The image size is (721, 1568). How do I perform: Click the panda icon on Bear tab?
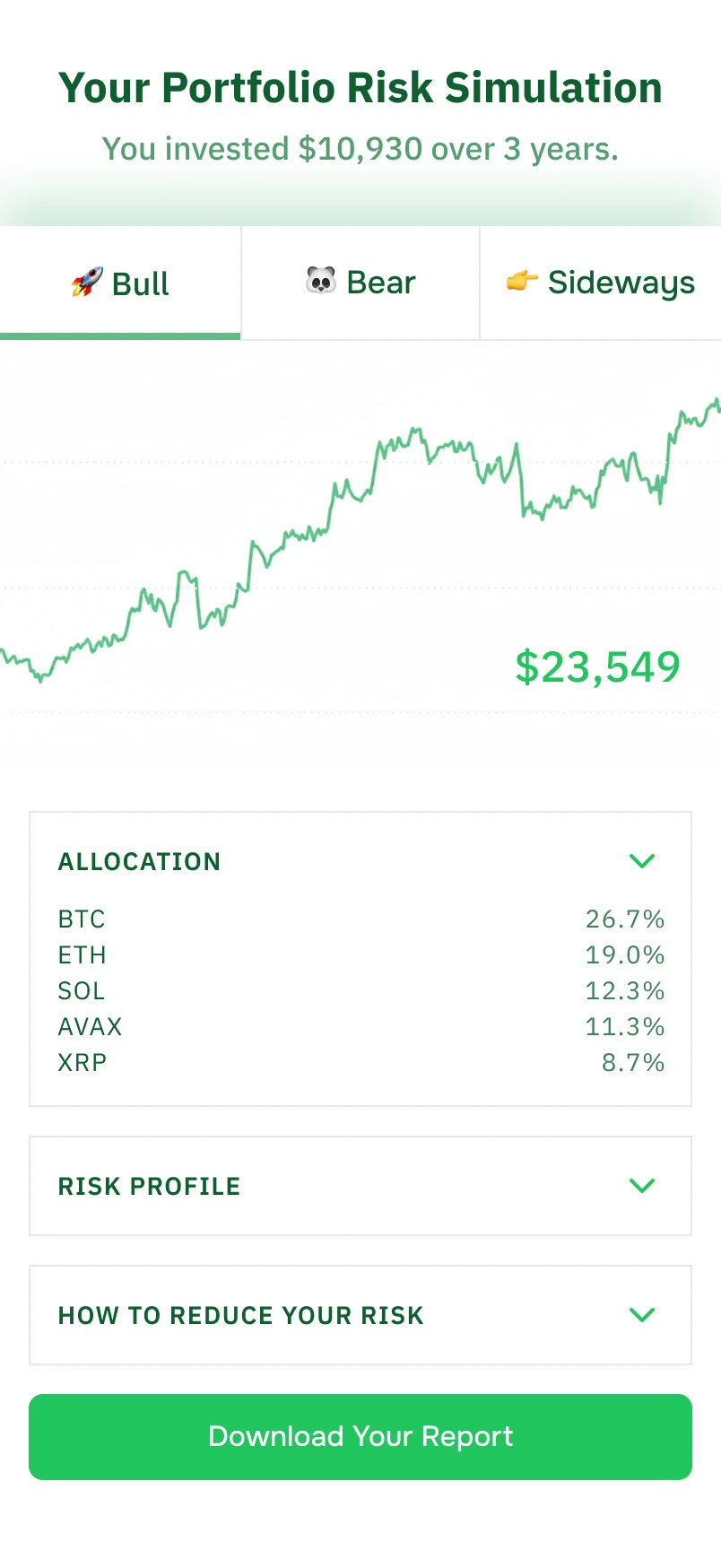tap(320, 282)
